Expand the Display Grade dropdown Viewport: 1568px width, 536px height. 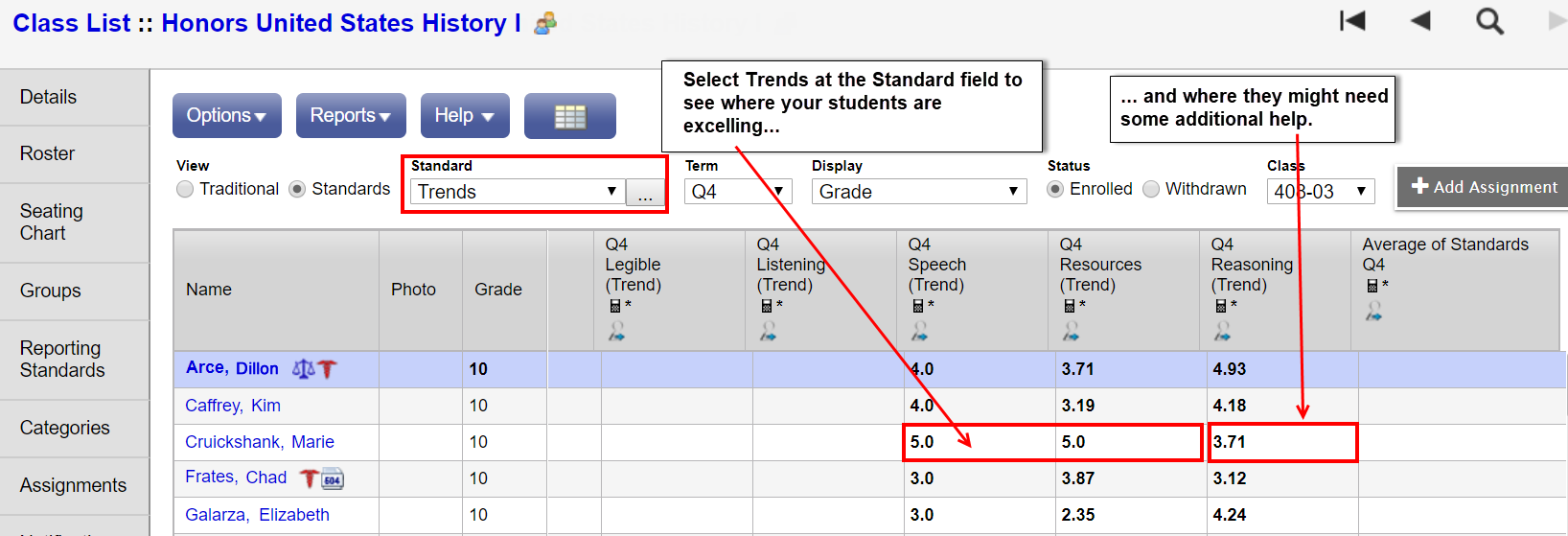point(918,192)
